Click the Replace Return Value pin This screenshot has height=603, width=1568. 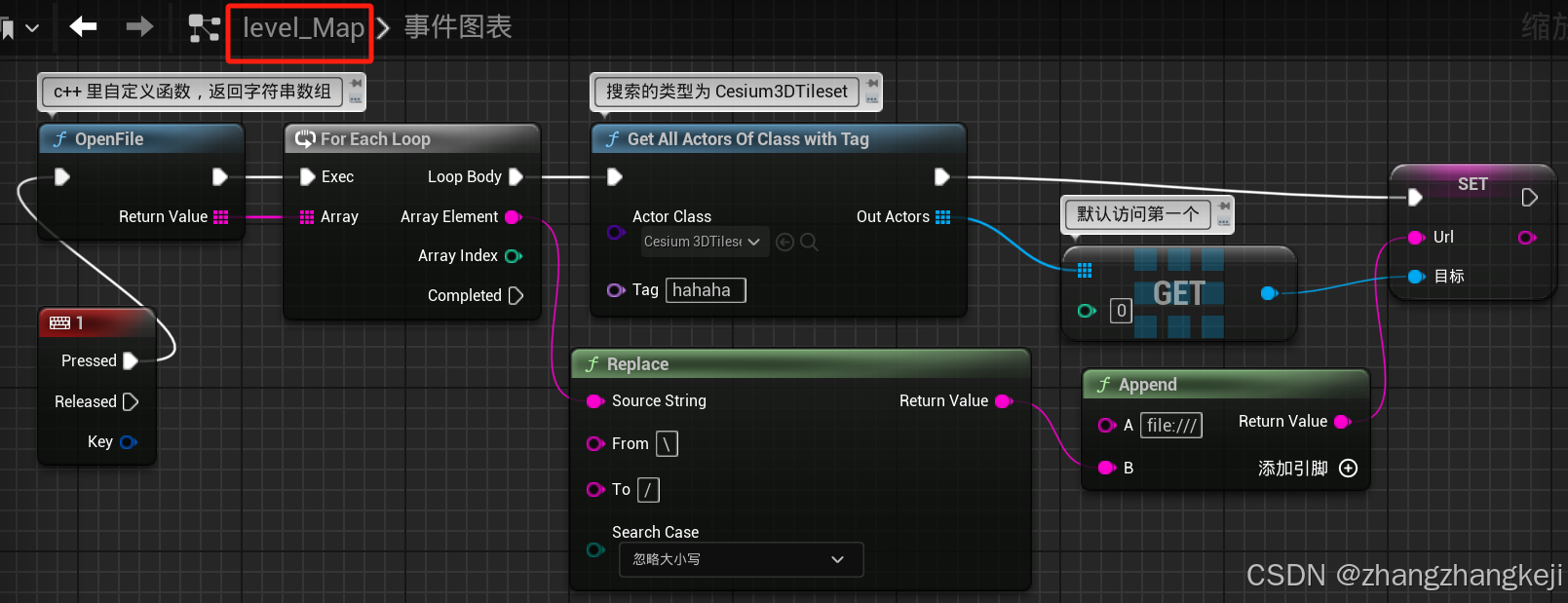click(x=1005, y=401)
